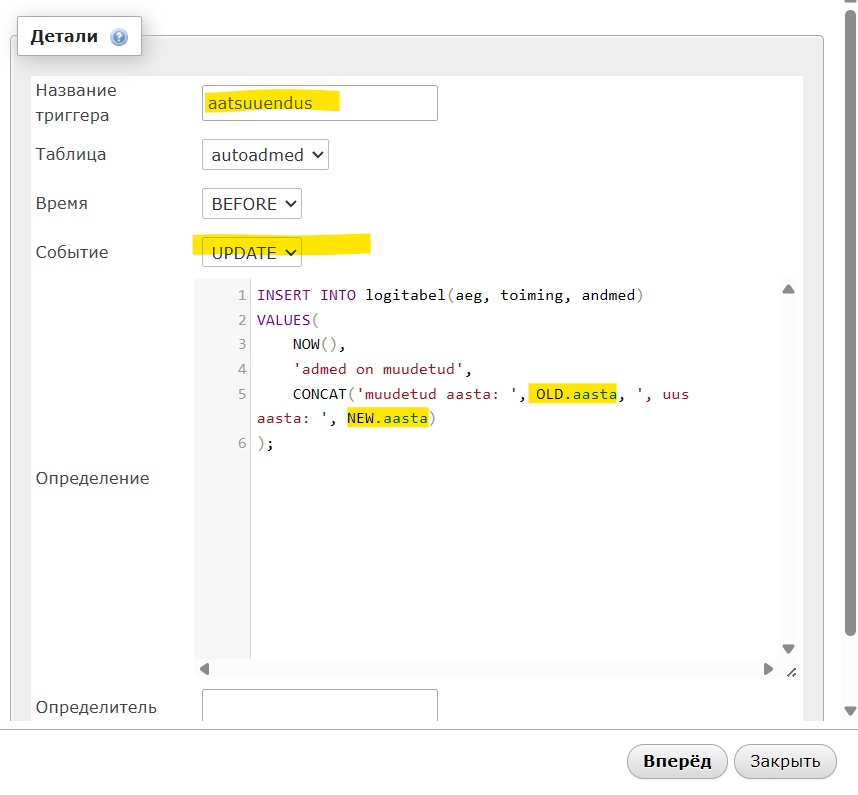Click the trigger name field aatsuuendus
The width and height of the screenshot is (858, 795).
pyautogui.click(x=320, y=103)
